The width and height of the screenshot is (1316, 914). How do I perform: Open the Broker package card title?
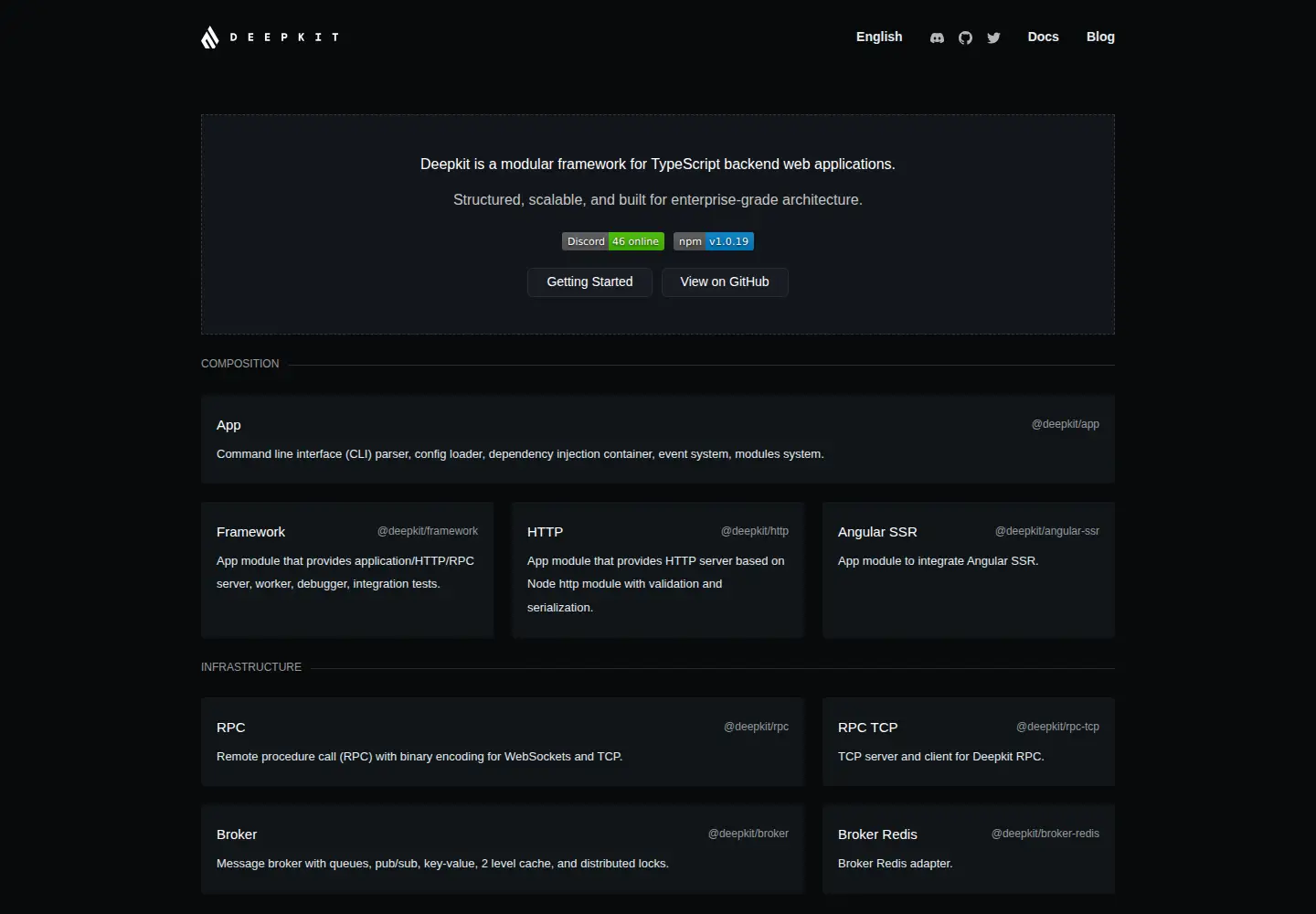[237, 834]
